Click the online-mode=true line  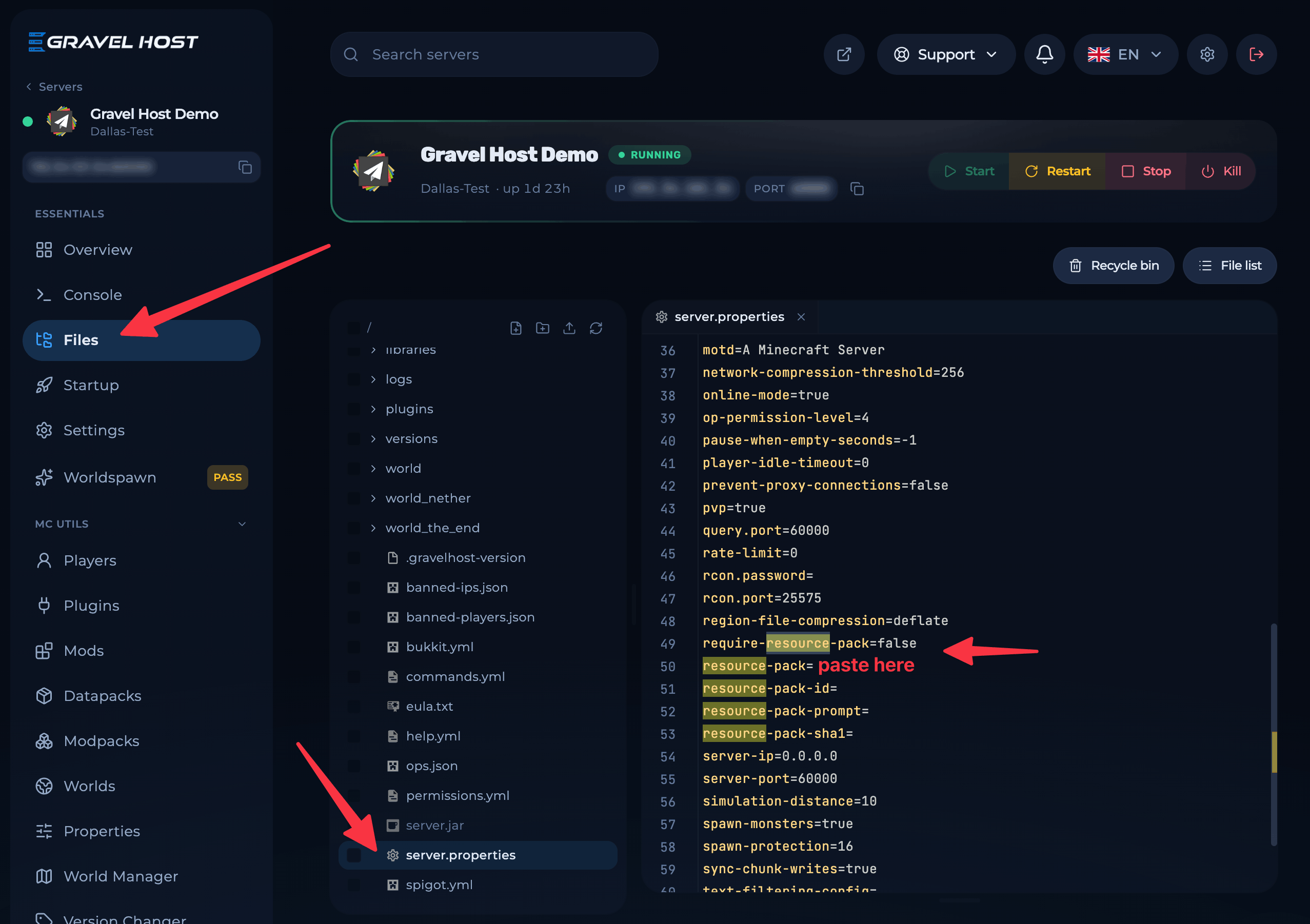click(765, 395)
